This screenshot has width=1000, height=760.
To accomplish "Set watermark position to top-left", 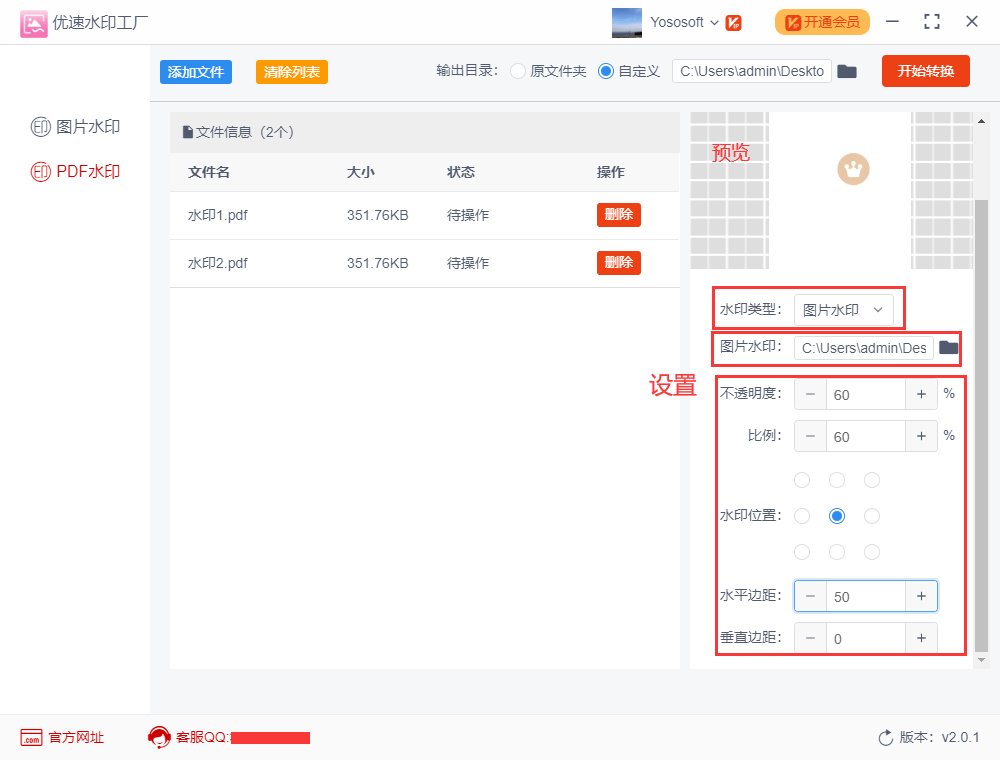I will [802, 480].
